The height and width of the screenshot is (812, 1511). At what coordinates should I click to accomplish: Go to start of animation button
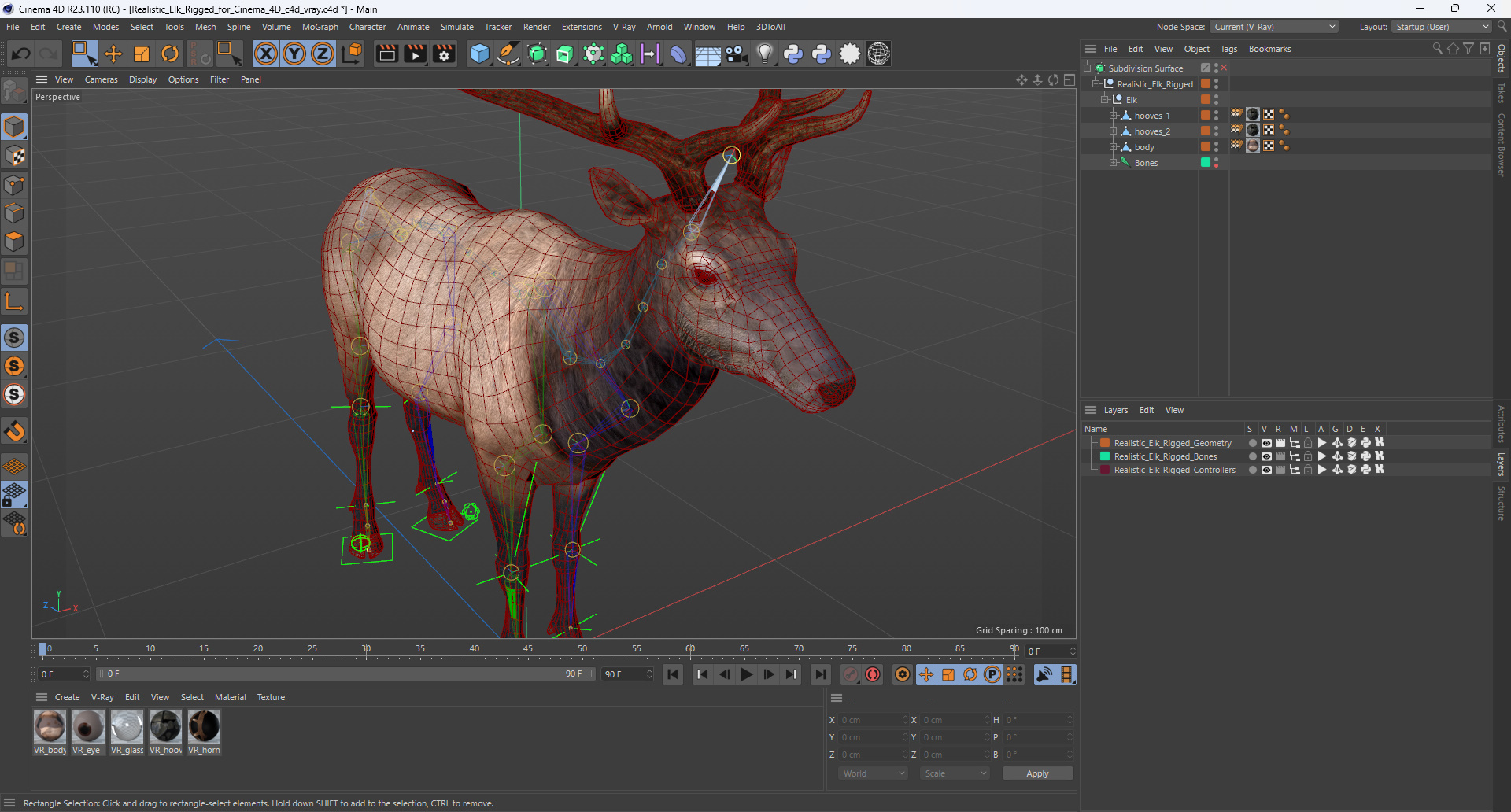[673, 674]
